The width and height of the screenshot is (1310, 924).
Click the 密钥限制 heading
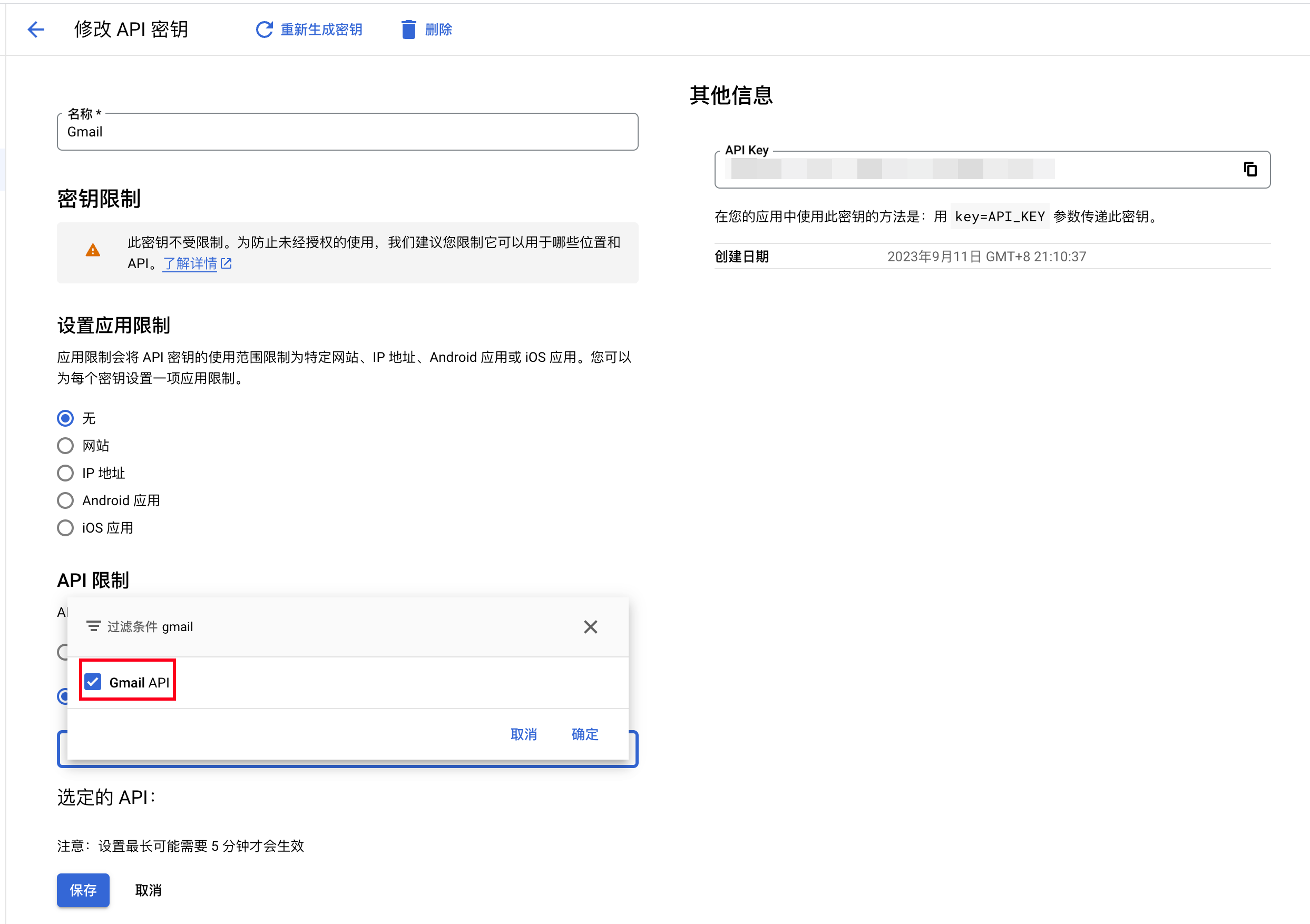(99, 199)
